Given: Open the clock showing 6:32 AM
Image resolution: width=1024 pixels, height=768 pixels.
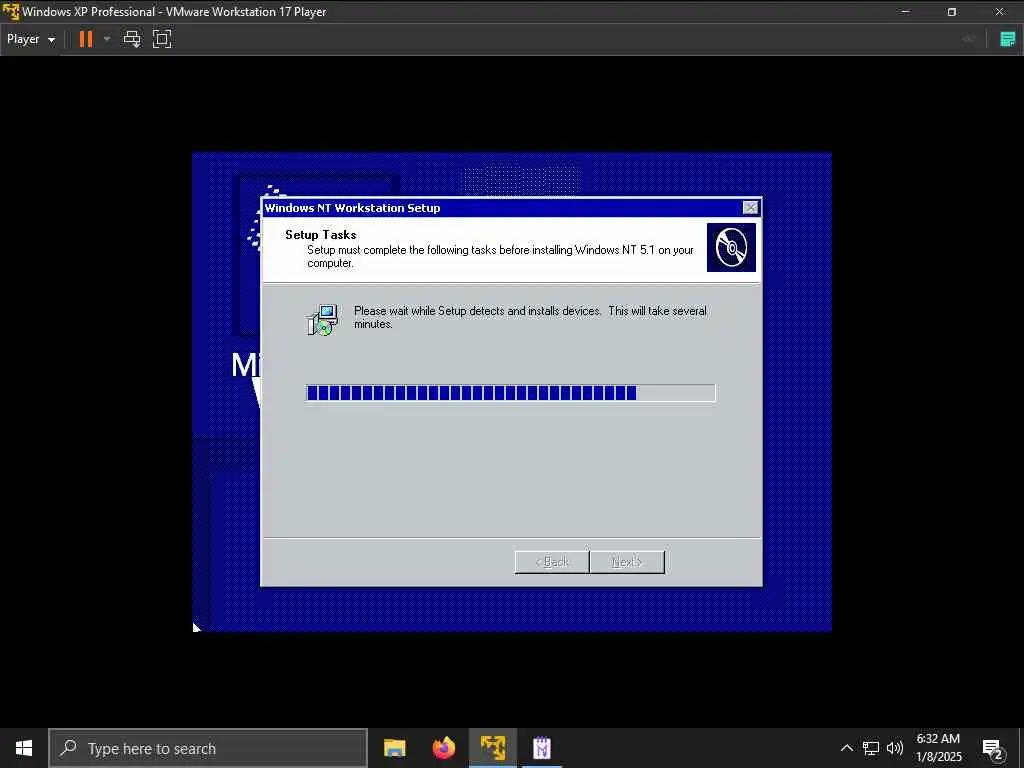Looking at the screenshot, I should (x=938, y=748).
